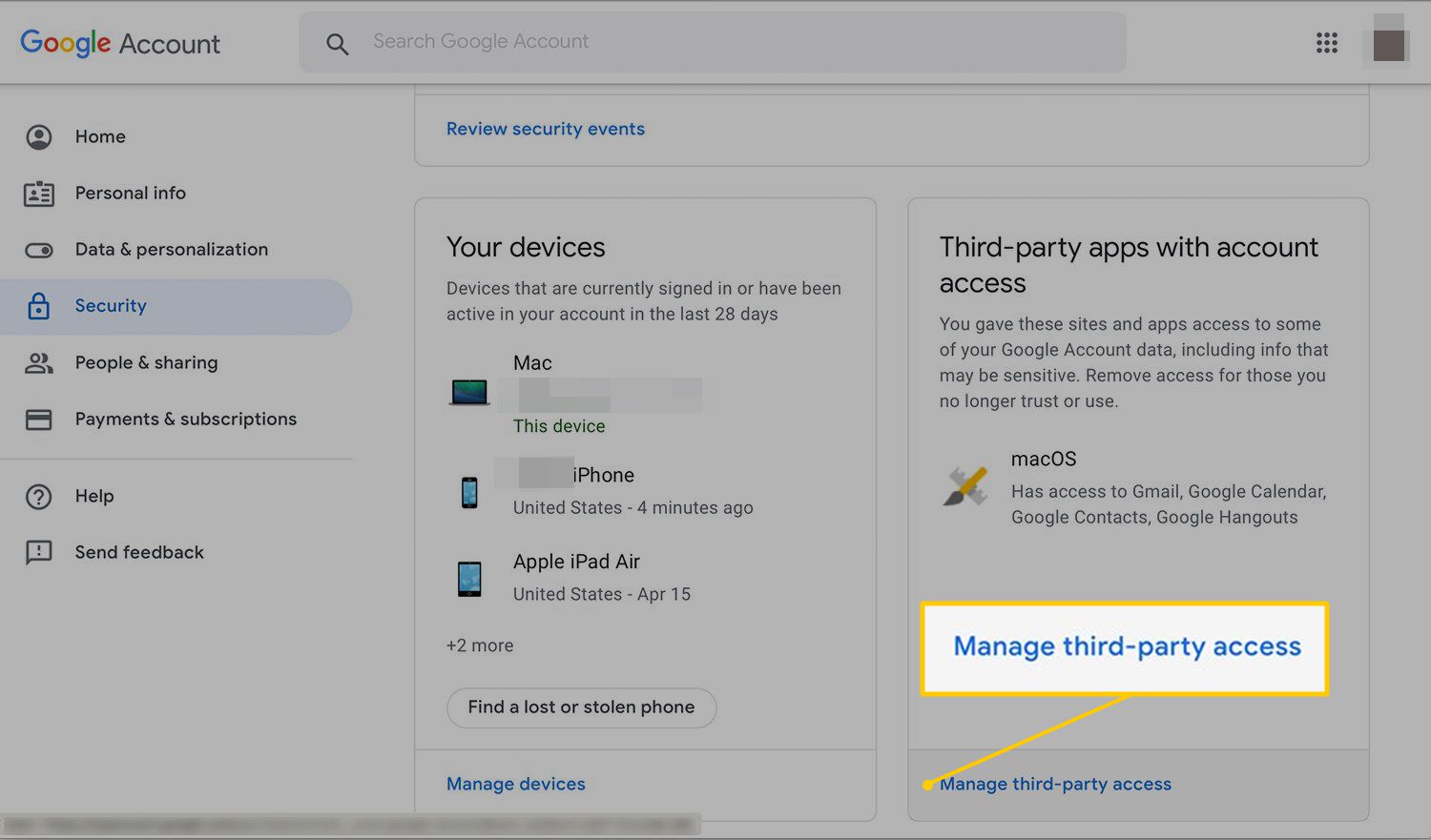Open the profile avatar menu
Image resolution: width=1431 pixels, height=840 pixels.
click(1388, 45)
